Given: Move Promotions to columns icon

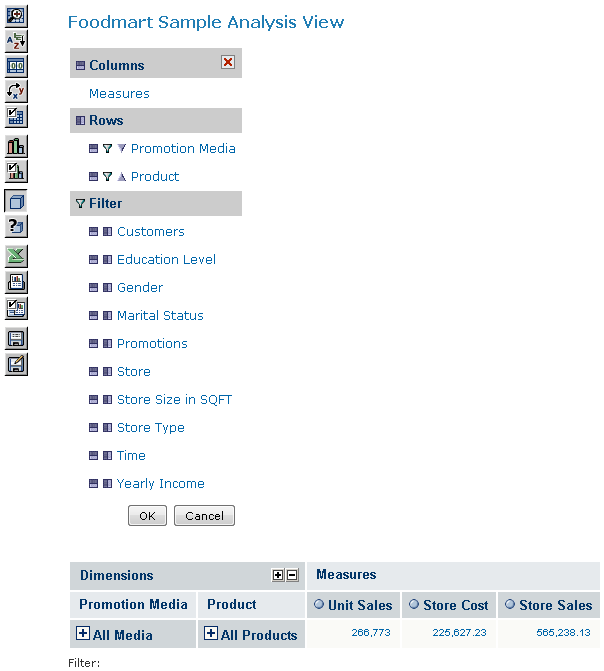Looking at the screenshot, I should [x=93, y=344].
